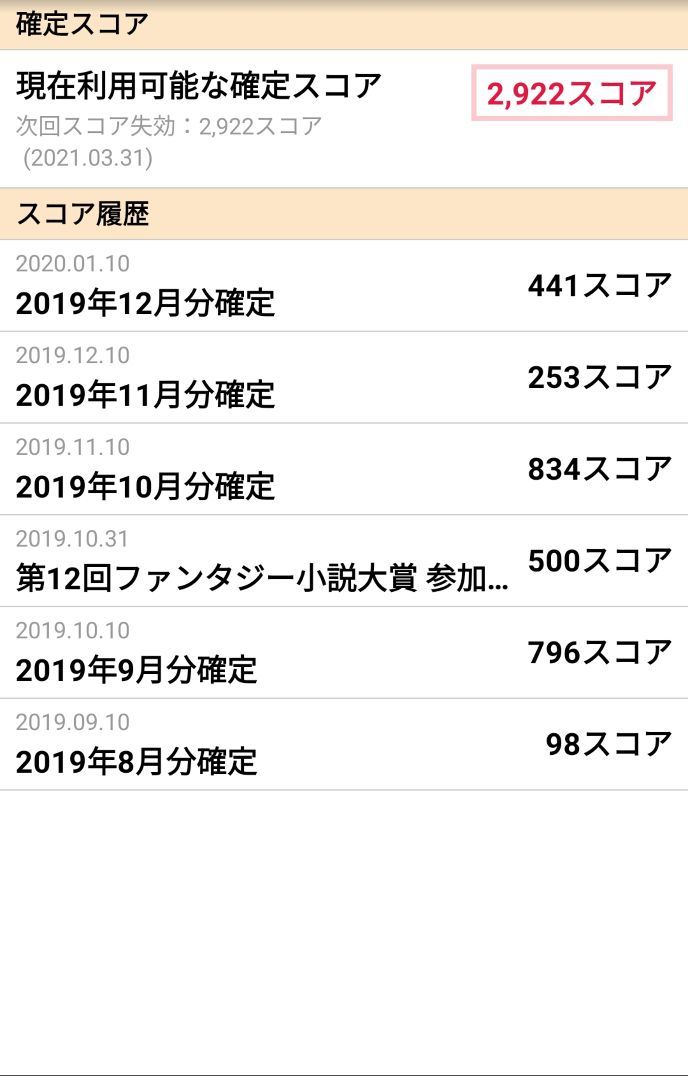Click the 253スコア value
The width and height of the screenshot is (688, 1076).
[x=599, y=378]
